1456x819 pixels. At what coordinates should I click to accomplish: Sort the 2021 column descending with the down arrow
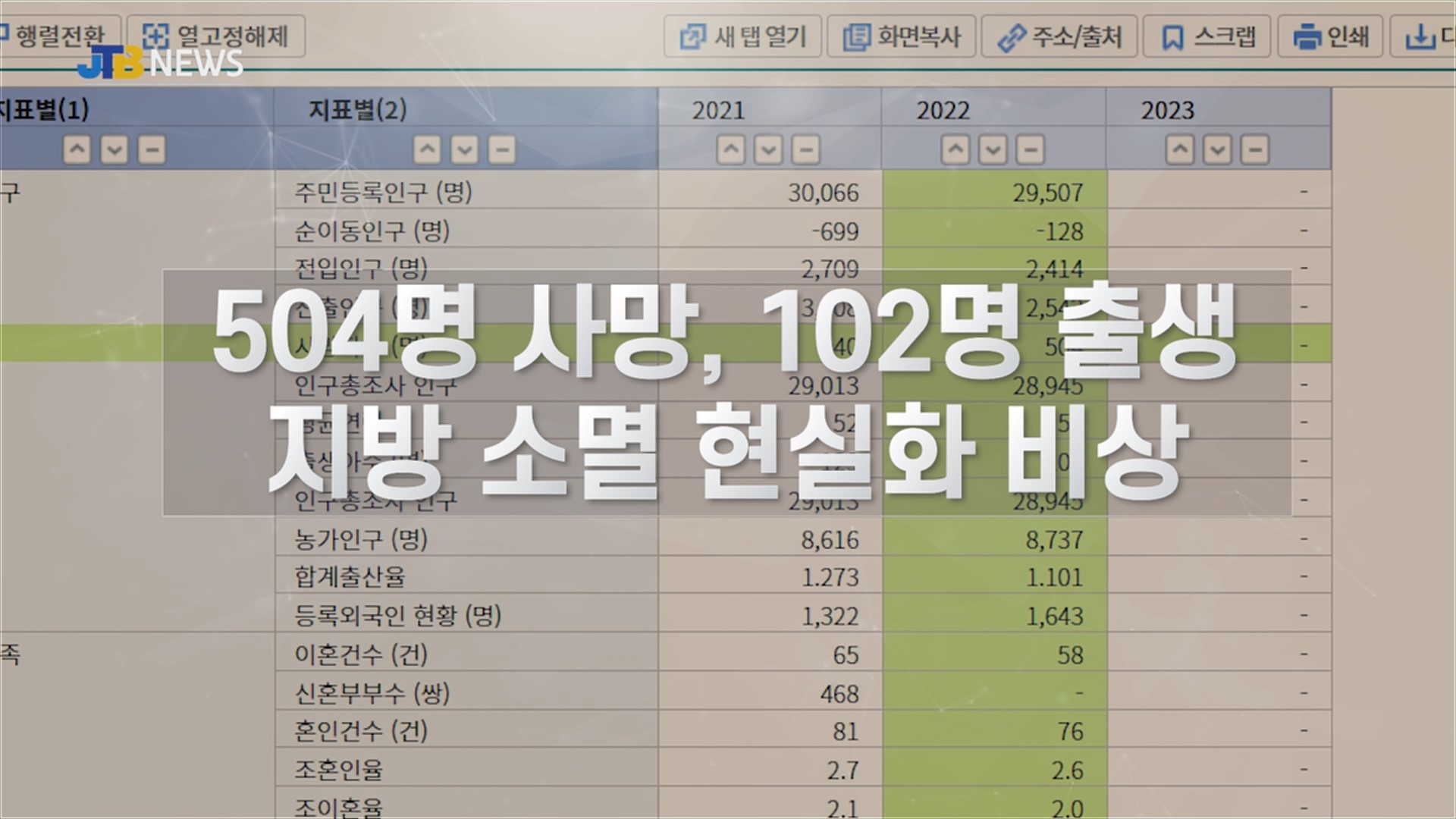(768, 149)
